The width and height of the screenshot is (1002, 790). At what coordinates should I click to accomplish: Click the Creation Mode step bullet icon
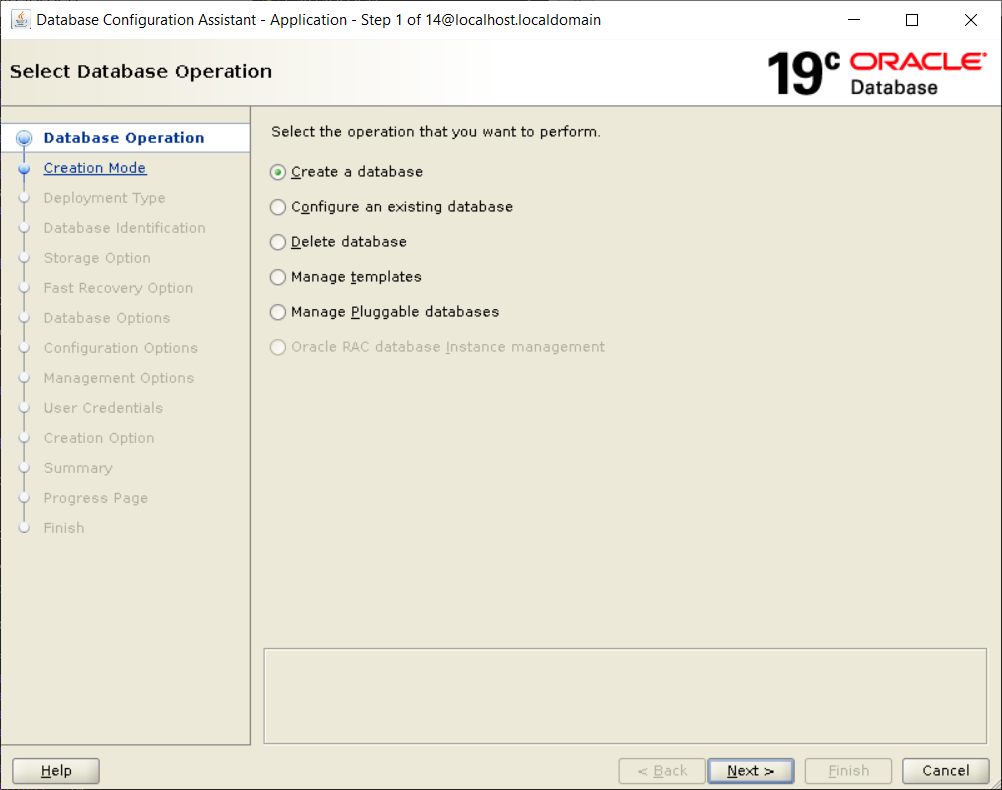point(25,169)
